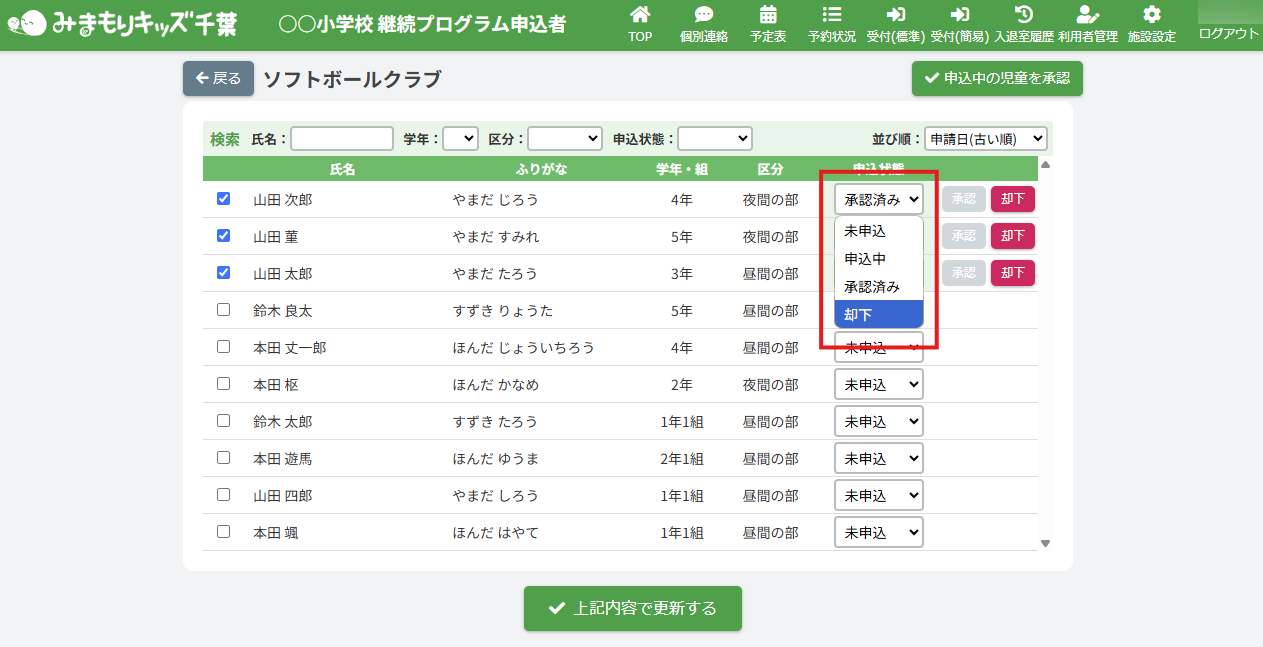Open the TOP home icon
Viewport: 1263px width, 647px height.
coord(640,15)
